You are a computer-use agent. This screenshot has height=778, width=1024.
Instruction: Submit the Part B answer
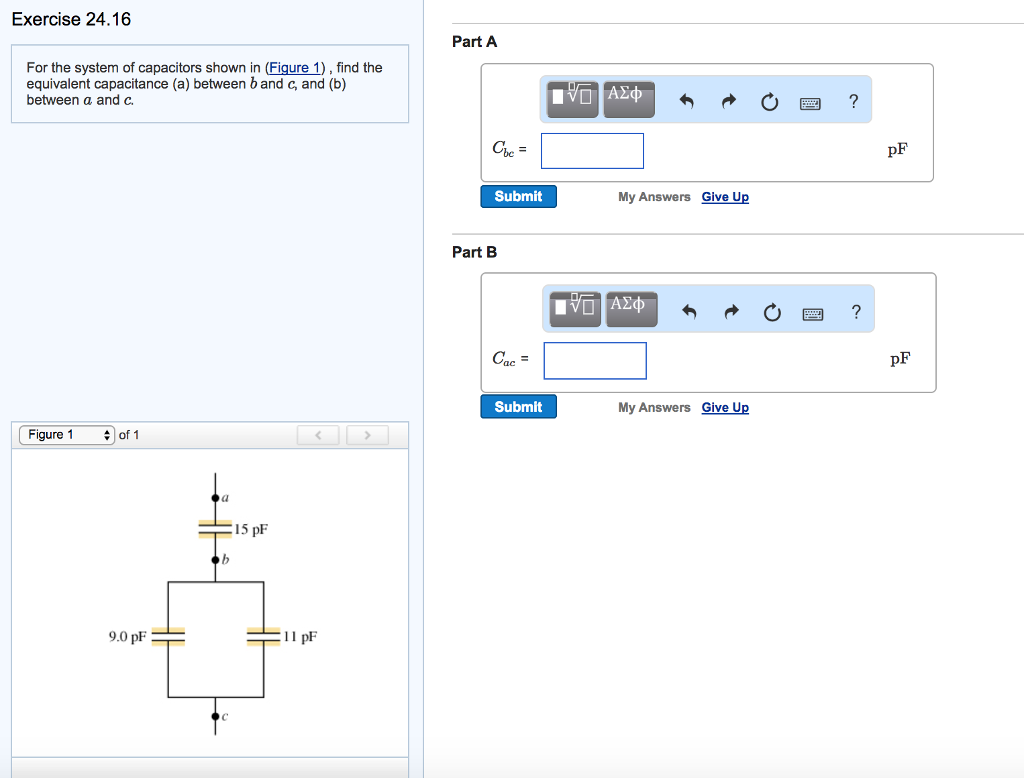pos(518,406)
